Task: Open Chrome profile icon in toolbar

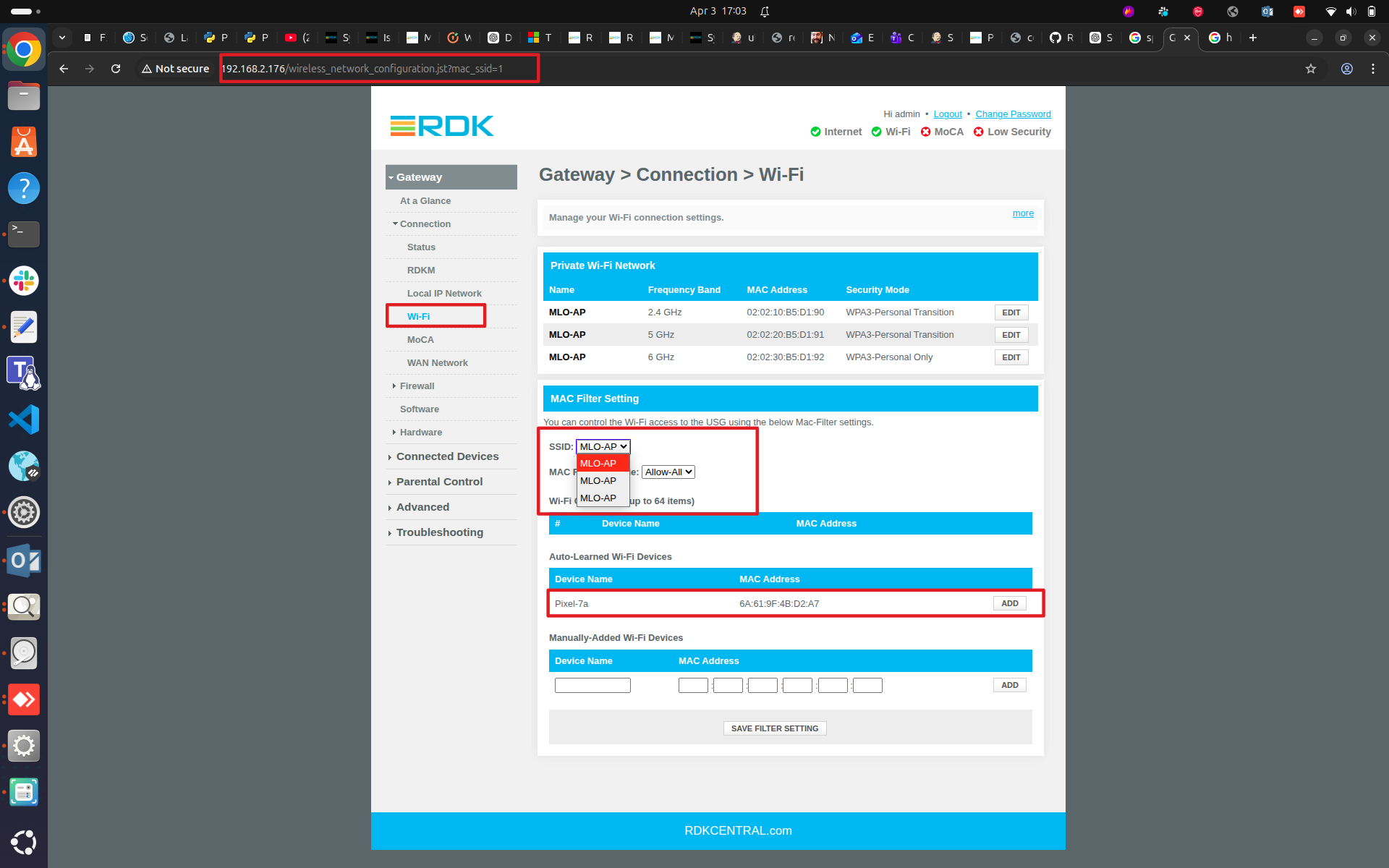Action: 1346,69
